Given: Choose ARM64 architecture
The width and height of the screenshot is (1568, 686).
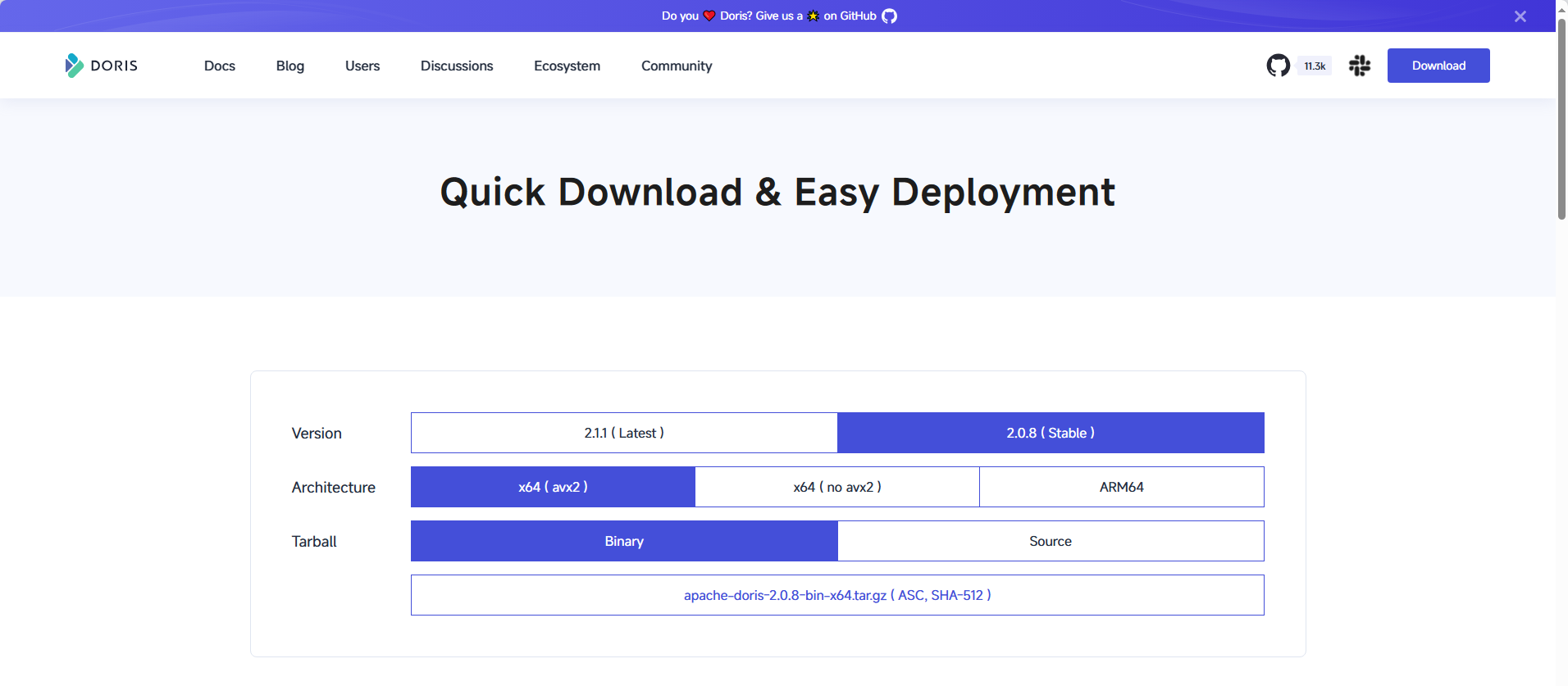Looking at the screenshot, I should pyautogui.click(x=1122, y=487).
